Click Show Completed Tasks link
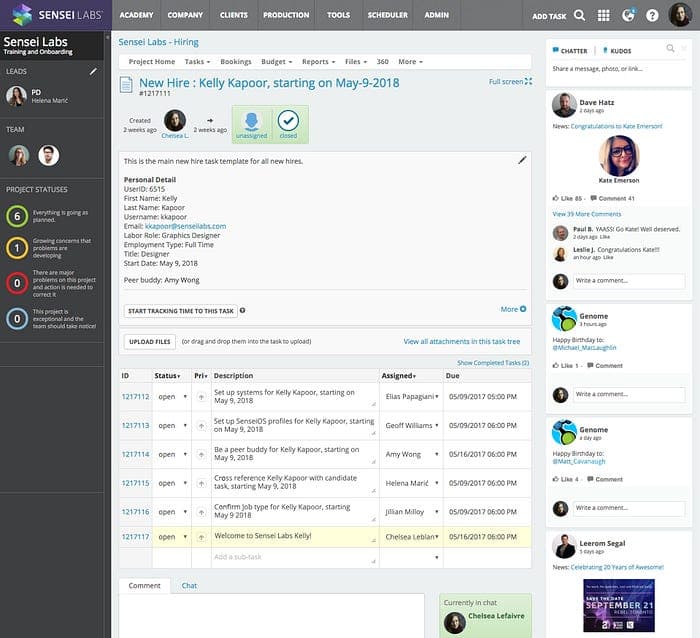 tap(493, 363)
